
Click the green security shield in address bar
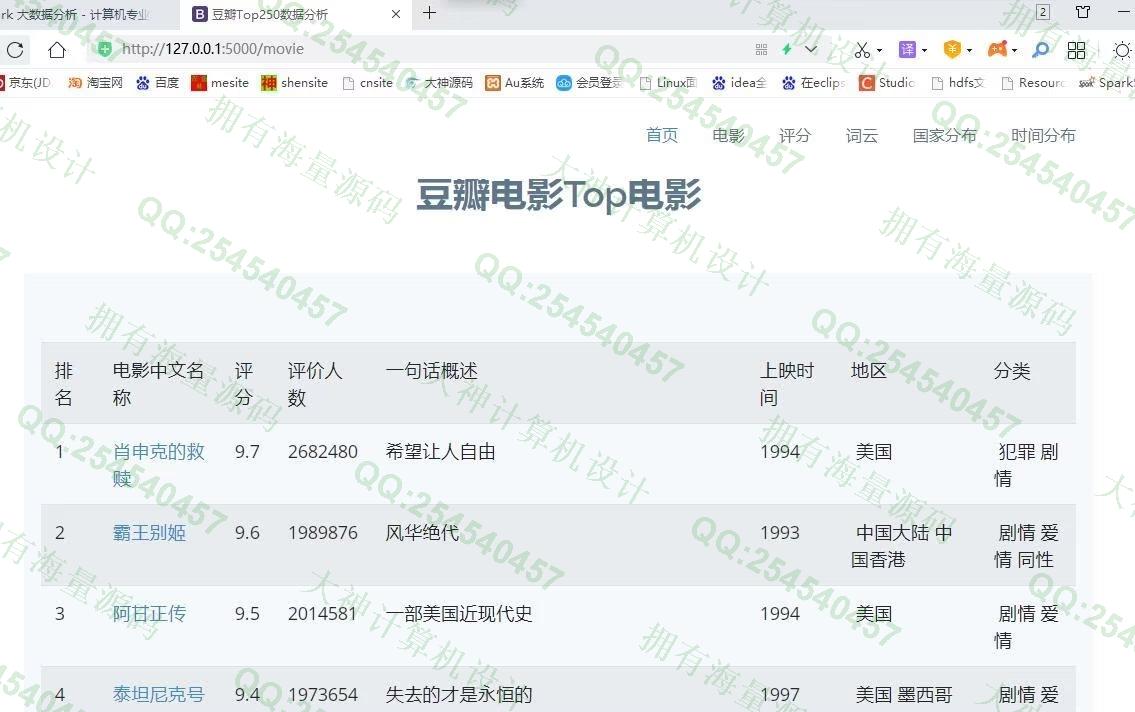pos(105,48)
